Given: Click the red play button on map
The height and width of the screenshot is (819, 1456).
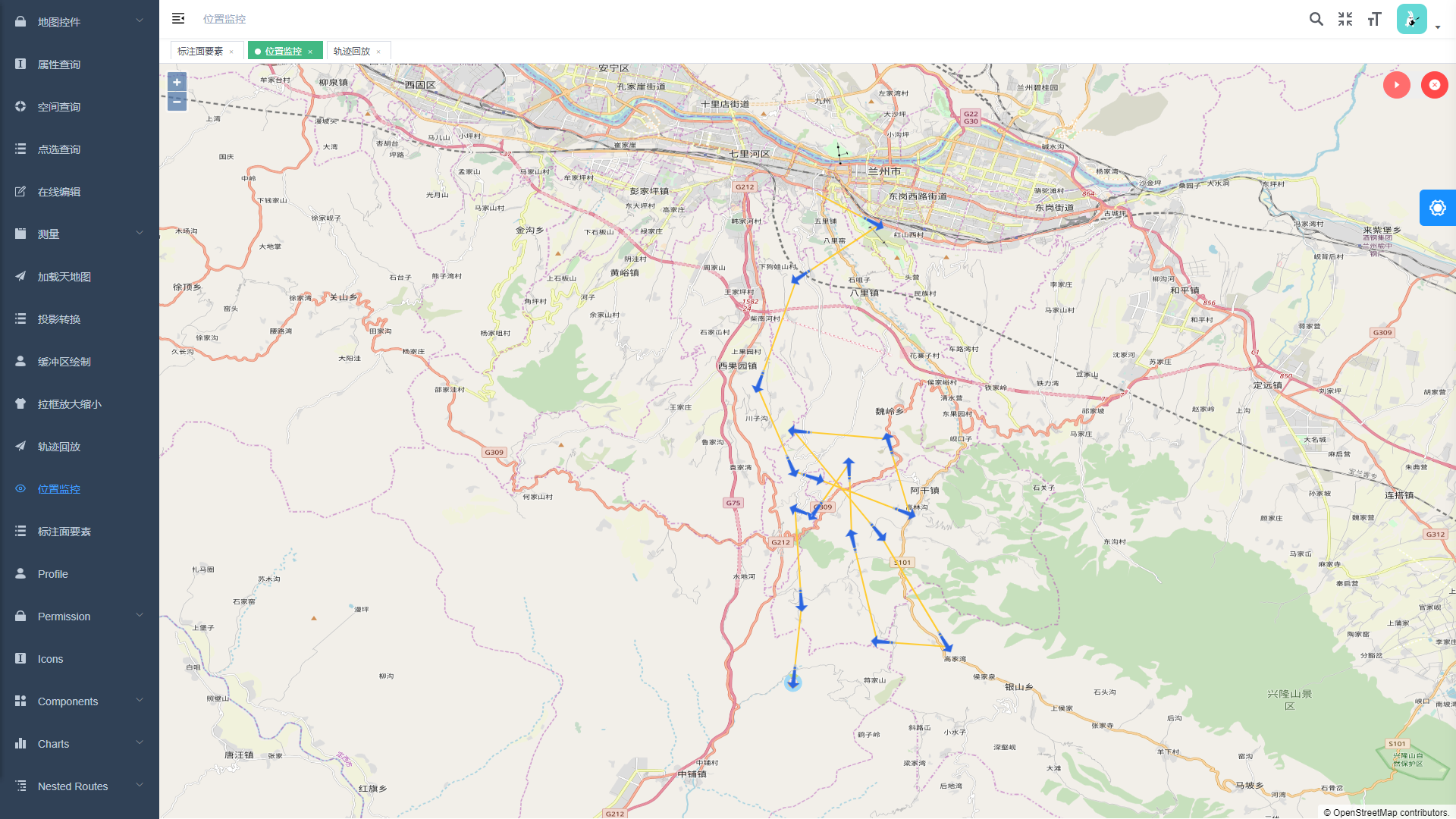Looking at the screenshot, I should tap(1397, 85).
